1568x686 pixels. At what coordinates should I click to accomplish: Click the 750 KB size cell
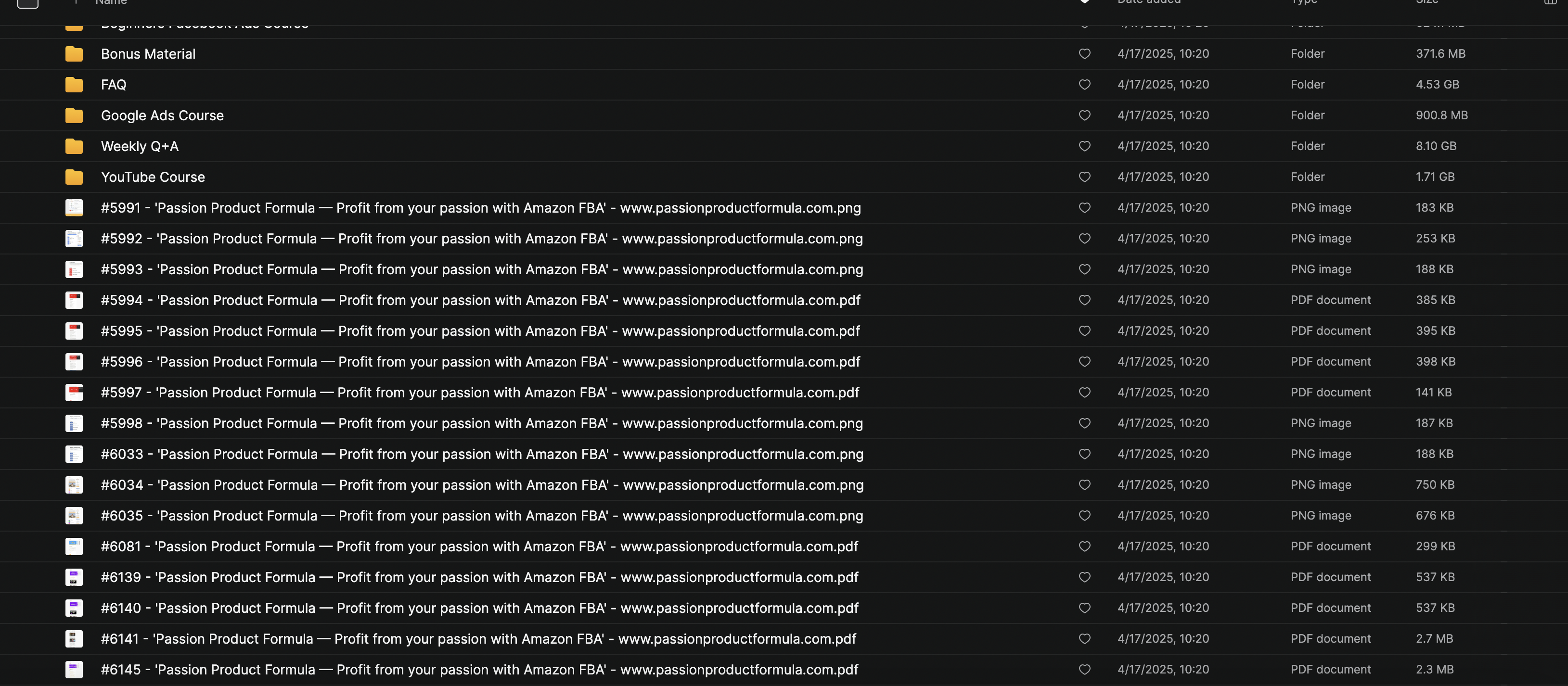(x=1435, y=484)
